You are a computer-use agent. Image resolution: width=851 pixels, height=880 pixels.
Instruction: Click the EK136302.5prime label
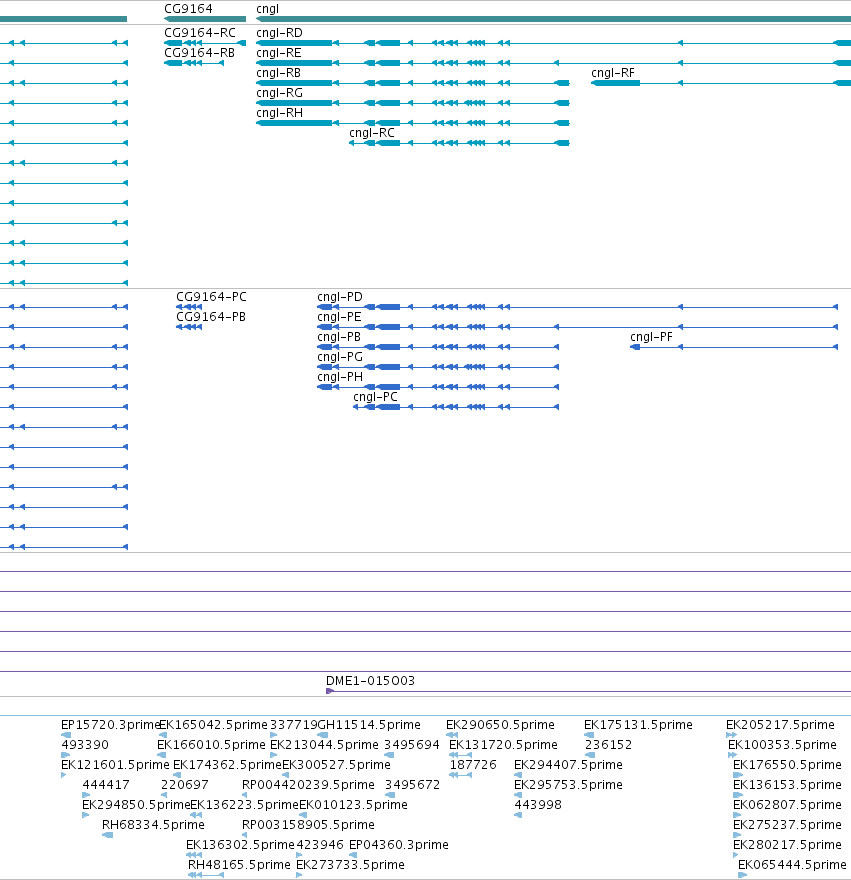(x=240, y=845)
